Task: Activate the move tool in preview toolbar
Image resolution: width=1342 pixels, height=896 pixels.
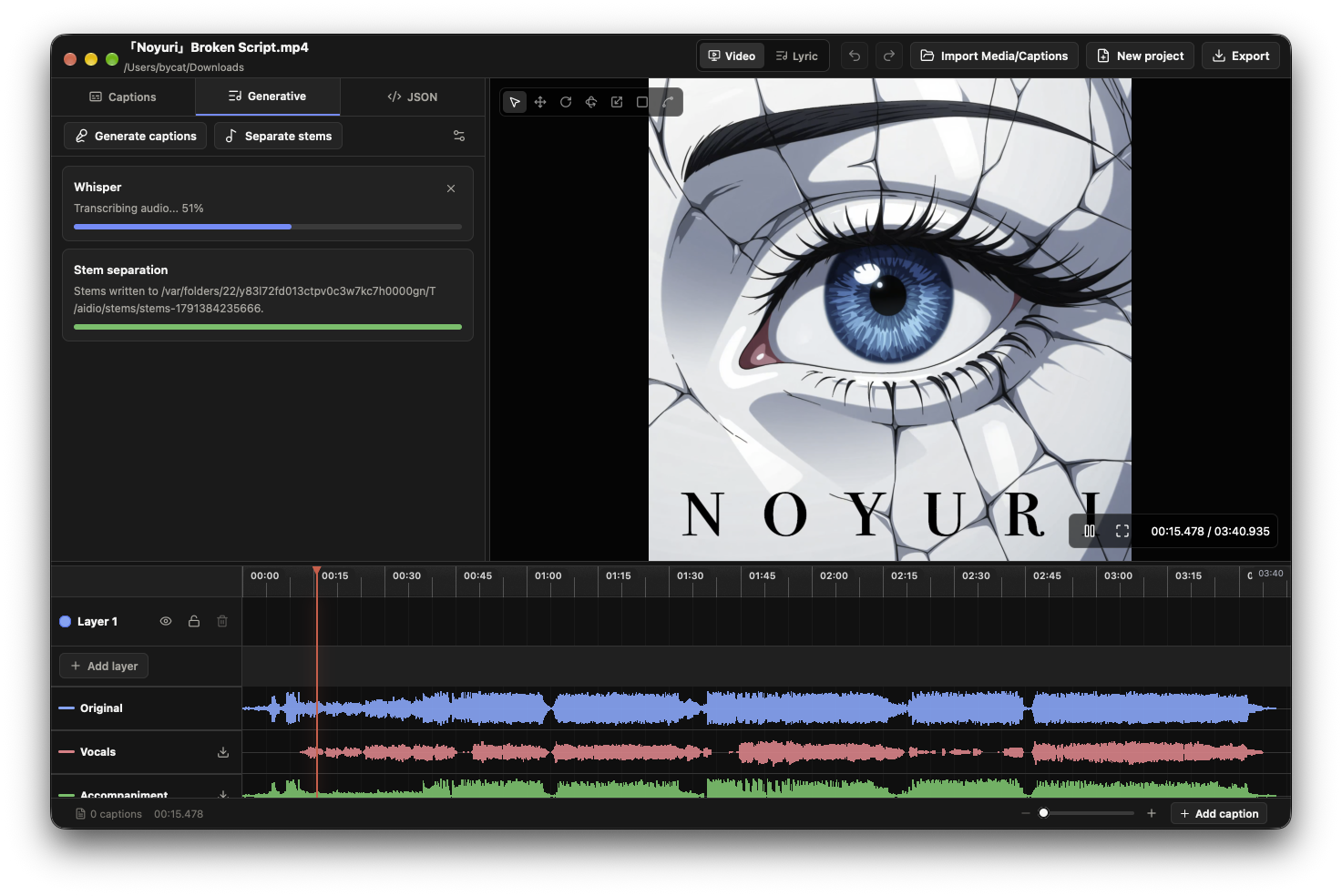Action: click(540, 102)
